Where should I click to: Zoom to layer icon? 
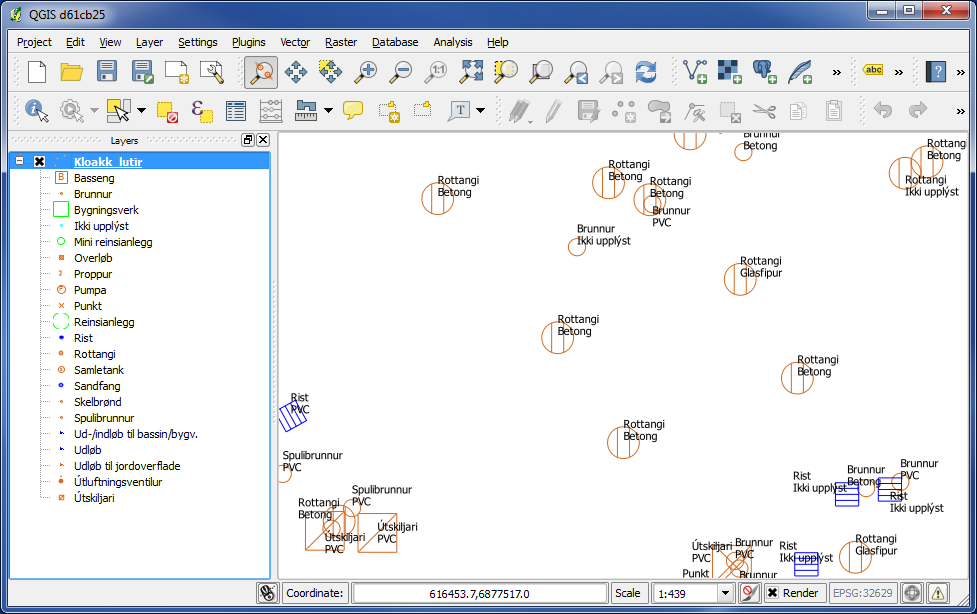point(541,72)
